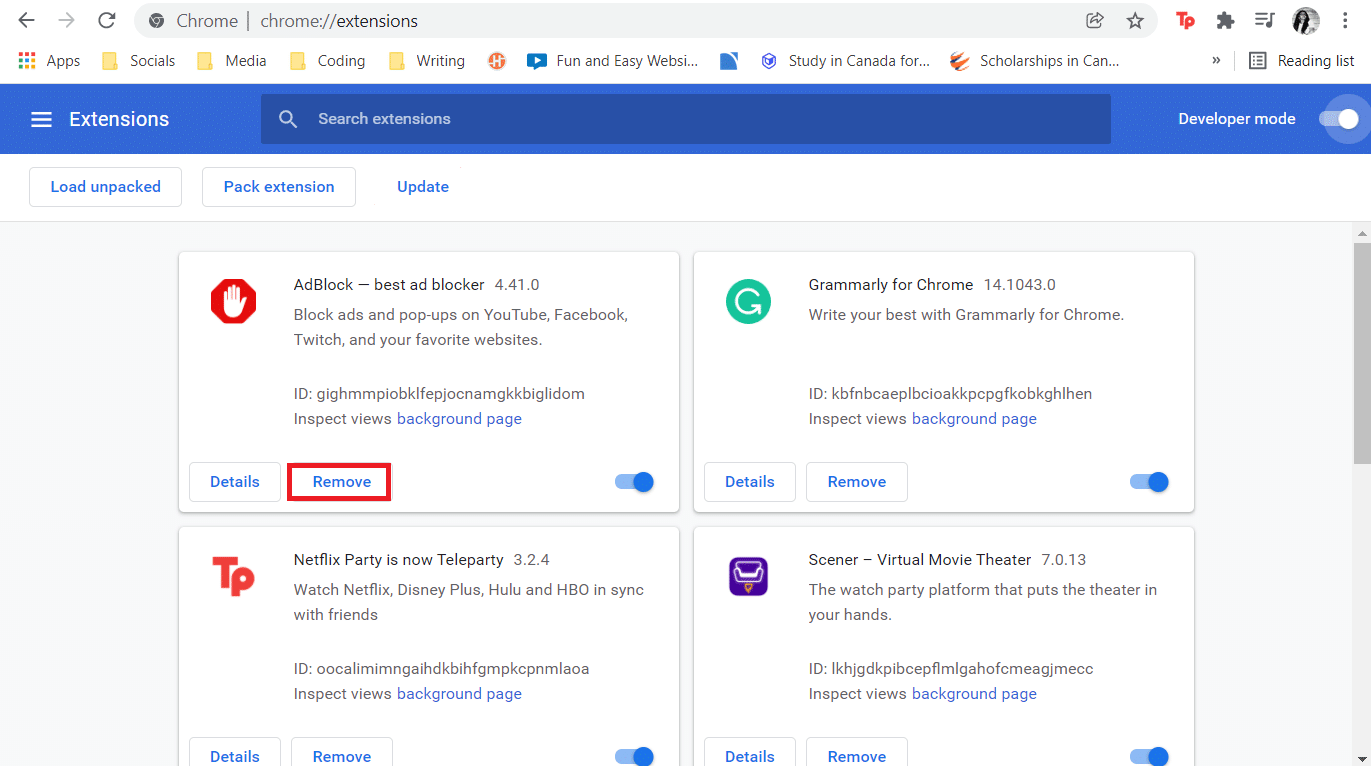Bookmark this page with the star icon

coord(1135,20)
